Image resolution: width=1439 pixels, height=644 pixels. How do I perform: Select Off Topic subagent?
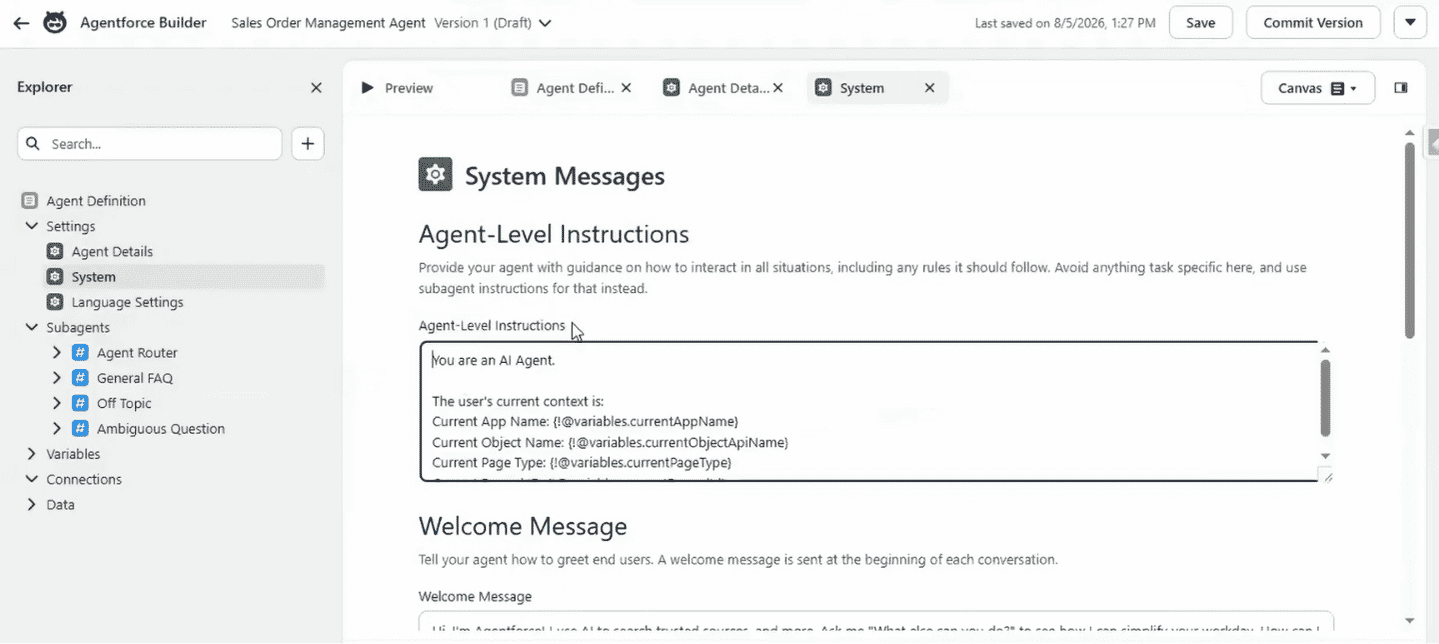point(124,404)
